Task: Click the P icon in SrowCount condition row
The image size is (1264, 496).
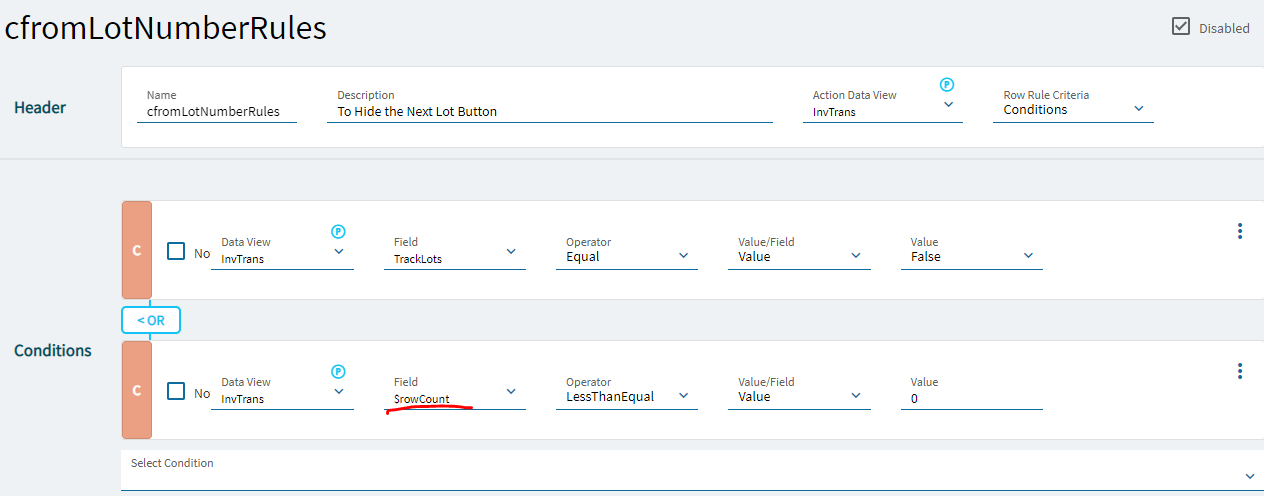Action: click(x=338, y=371)
